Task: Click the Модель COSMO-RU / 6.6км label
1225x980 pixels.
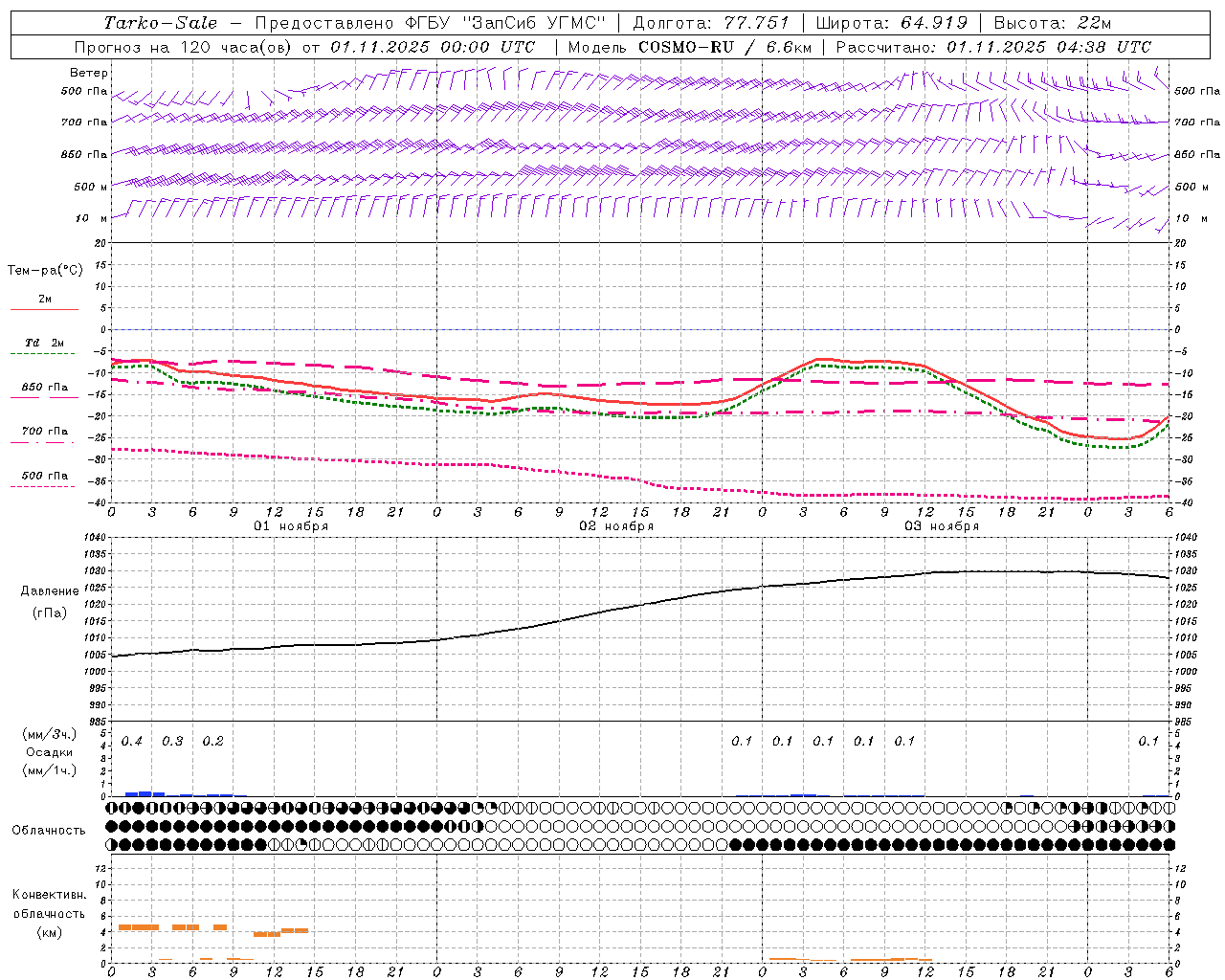Action: (x=689, y=47)
